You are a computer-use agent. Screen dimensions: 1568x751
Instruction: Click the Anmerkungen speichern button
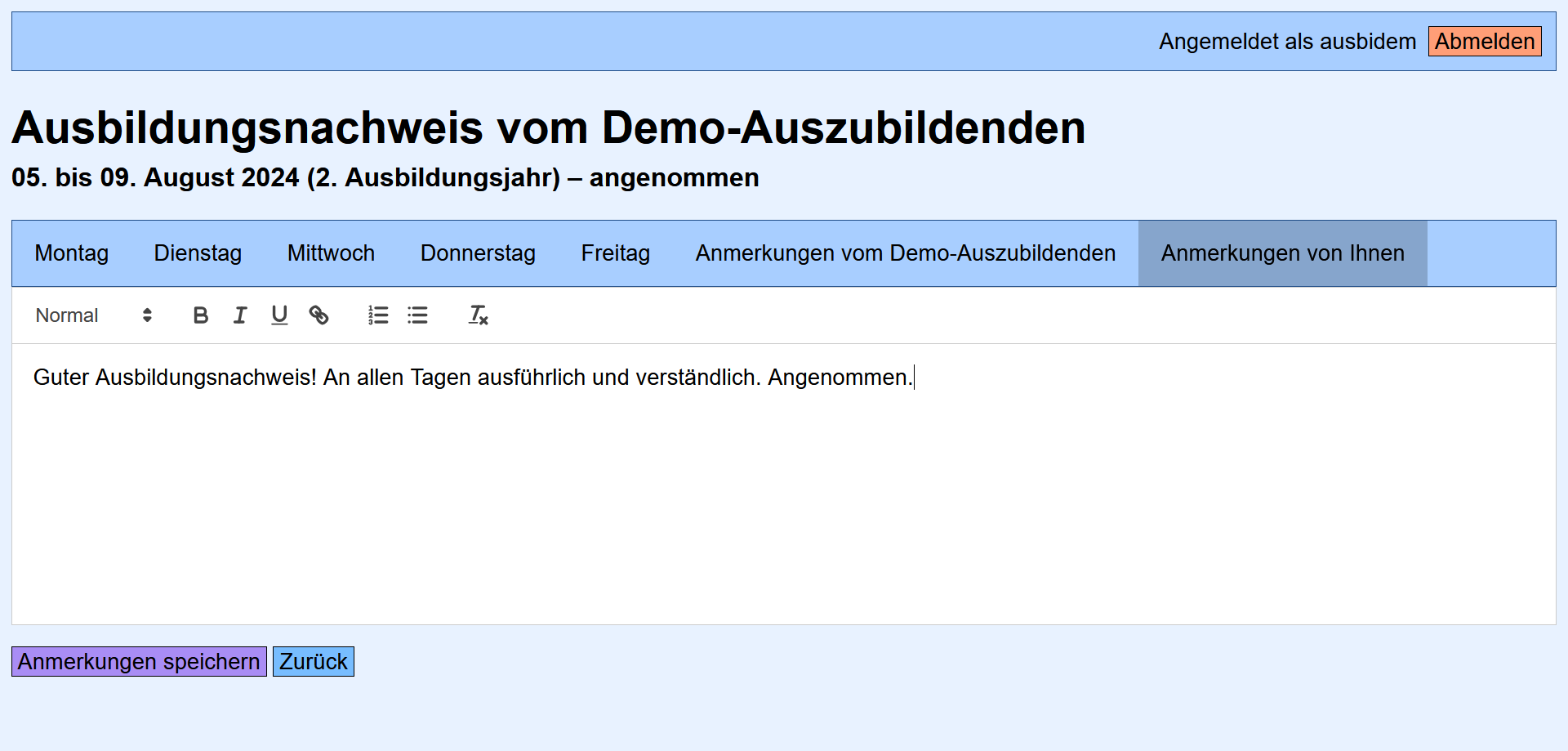pos(139,661)
